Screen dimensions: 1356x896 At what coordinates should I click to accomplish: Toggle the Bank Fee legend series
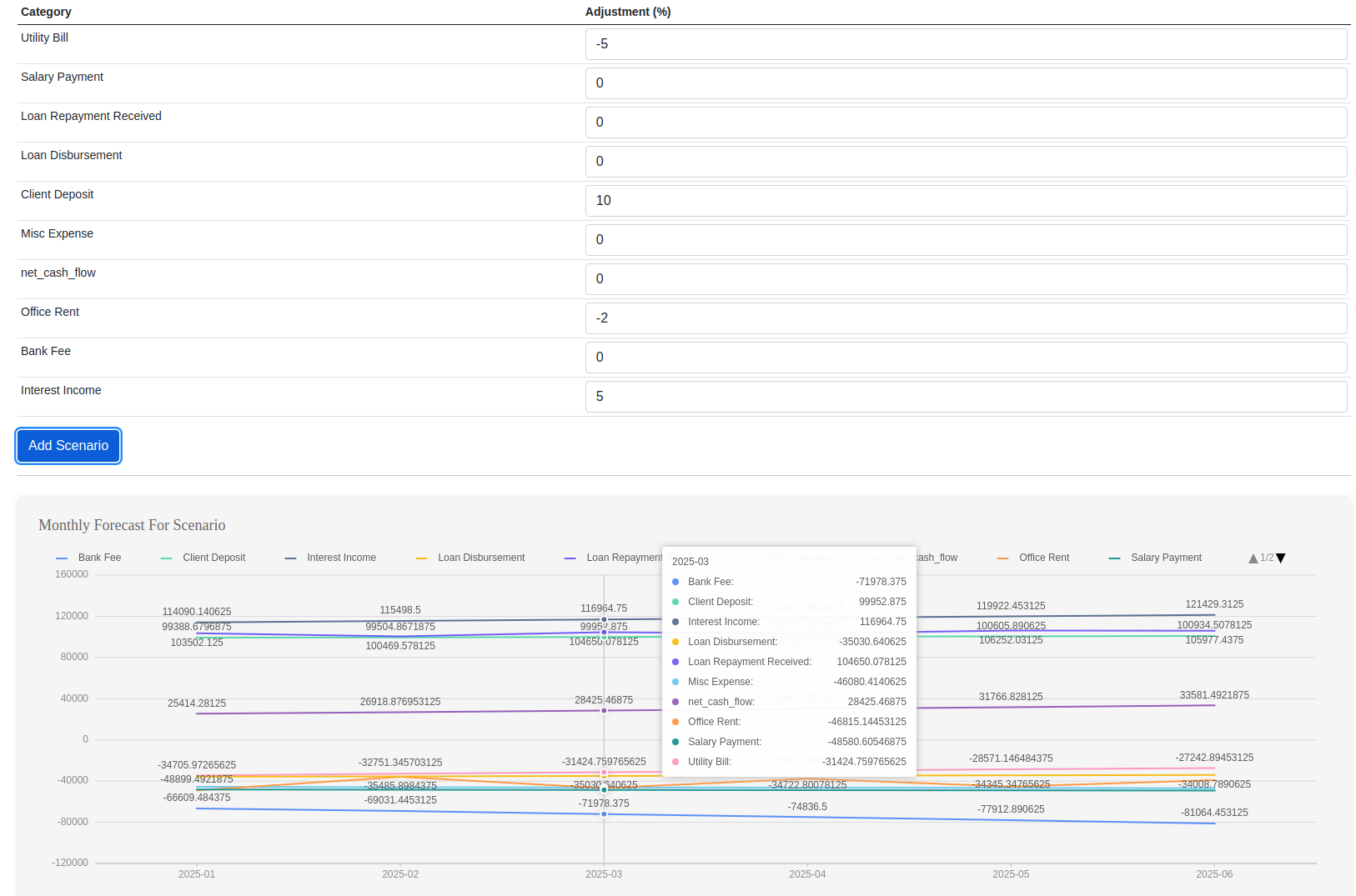[x=89, y=558]
